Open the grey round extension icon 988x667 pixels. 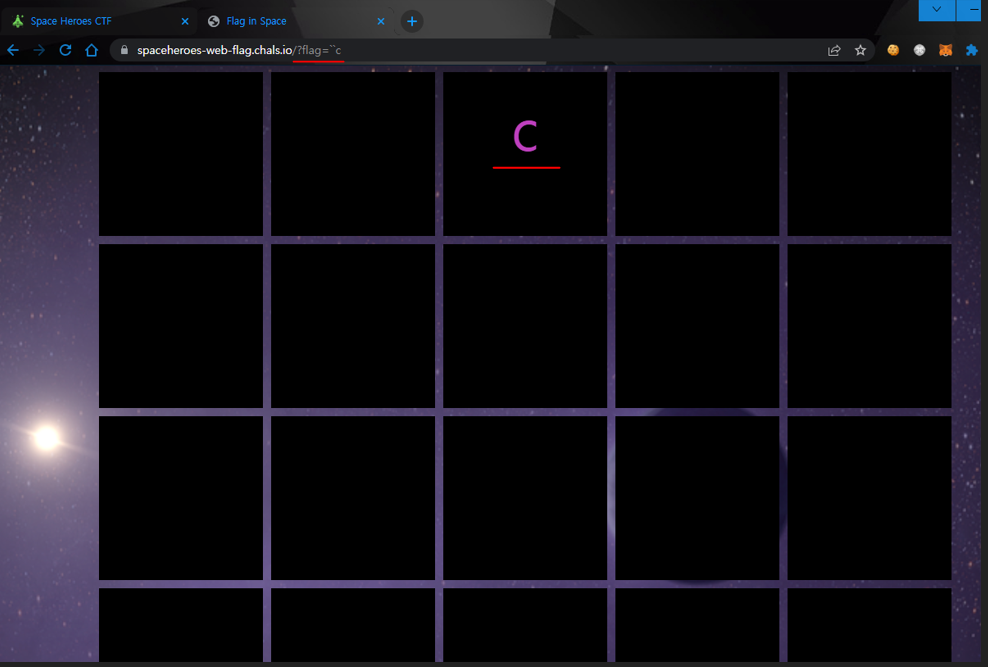tap(919, 50)
